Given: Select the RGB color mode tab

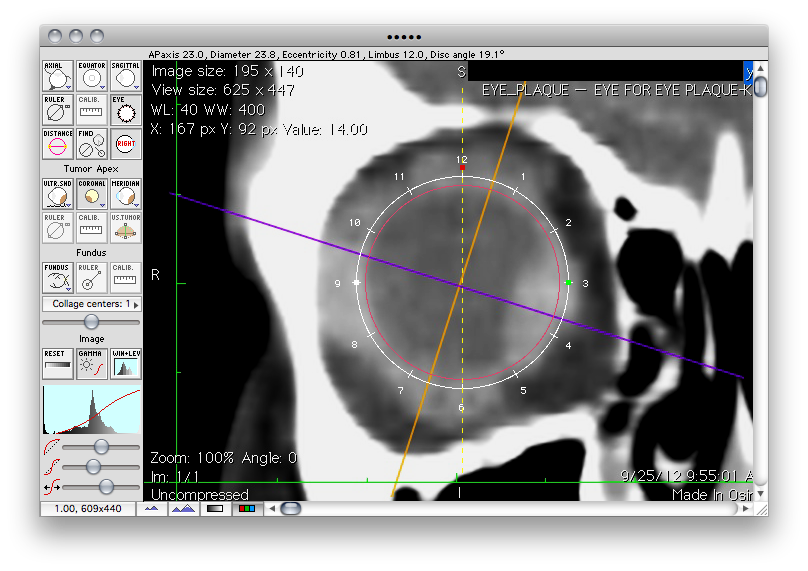Looking at the screenshot, I should pos(245,509).
